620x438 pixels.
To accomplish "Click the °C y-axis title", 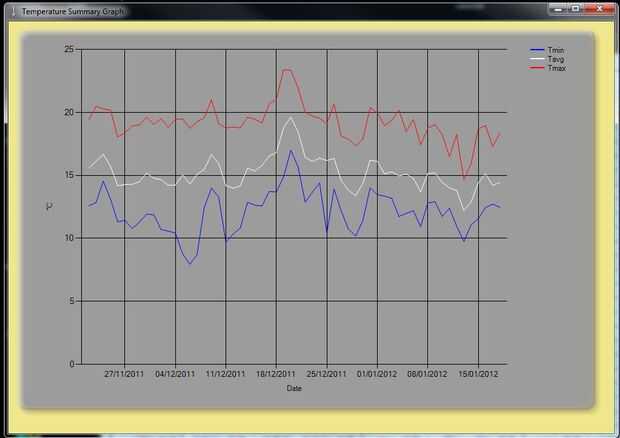I will 49,206.
